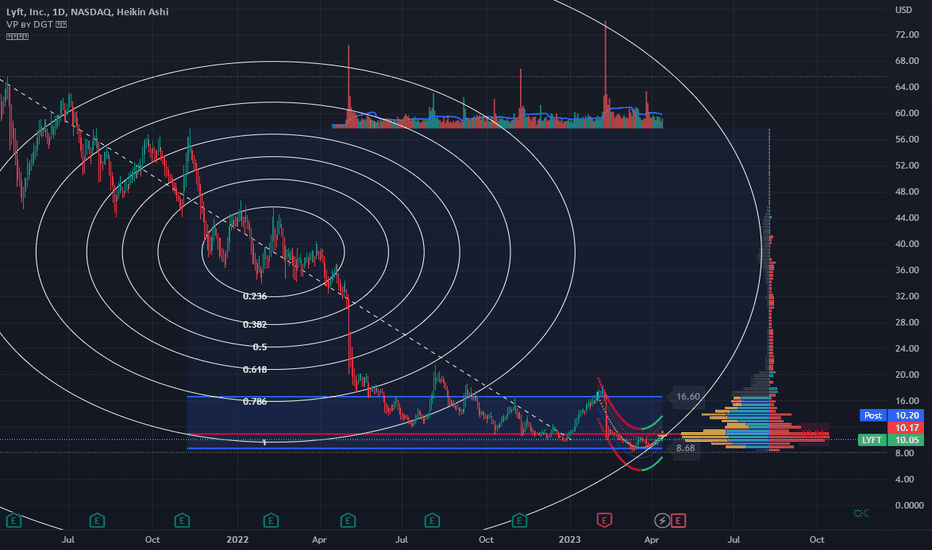Click the 64.00 price axis tick
The height and width of the screenshot is (550, 932).
[x=907, y=87]
